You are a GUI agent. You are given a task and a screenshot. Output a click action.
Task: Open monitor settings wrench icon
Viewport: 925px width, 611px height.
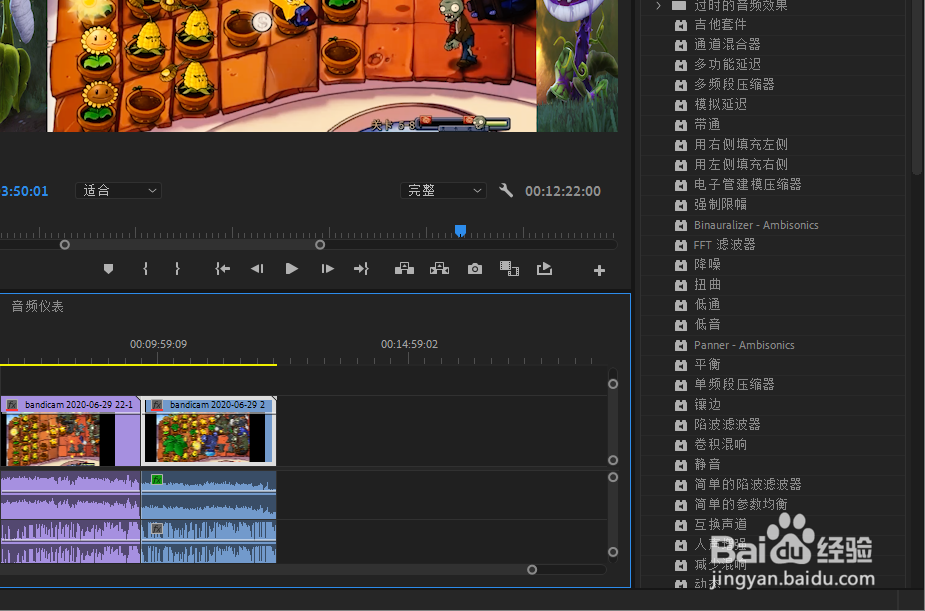click(x=506, y=190)
